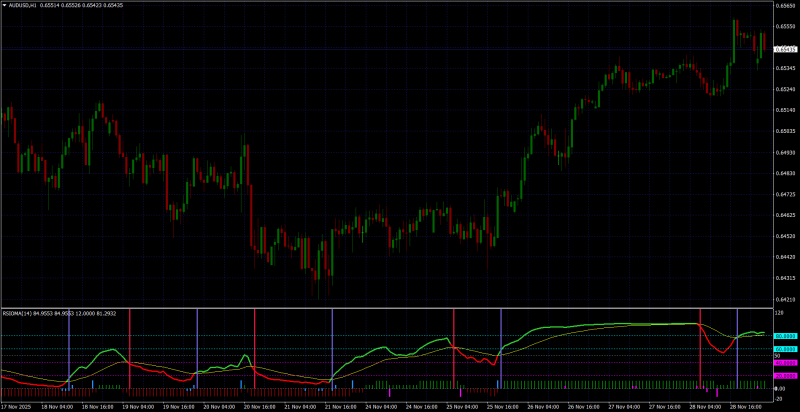
Task: Click the 0.65659 price scale label
Action: [x=784, y=6]
